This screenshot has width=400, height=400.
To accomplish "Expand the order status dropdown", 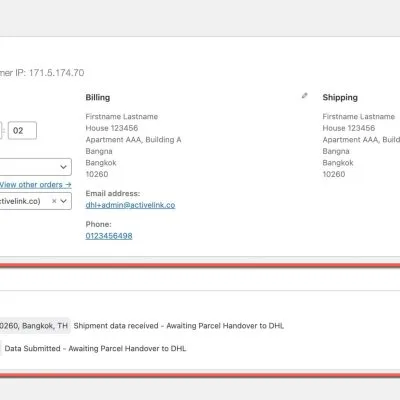I will click(36, 167).
